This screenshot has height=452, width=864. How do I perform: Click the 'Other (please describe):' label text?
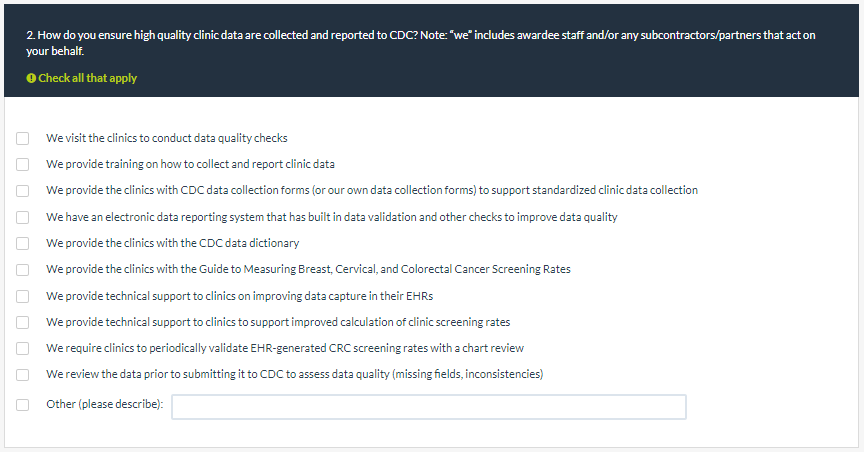click(x=105, y=405)
